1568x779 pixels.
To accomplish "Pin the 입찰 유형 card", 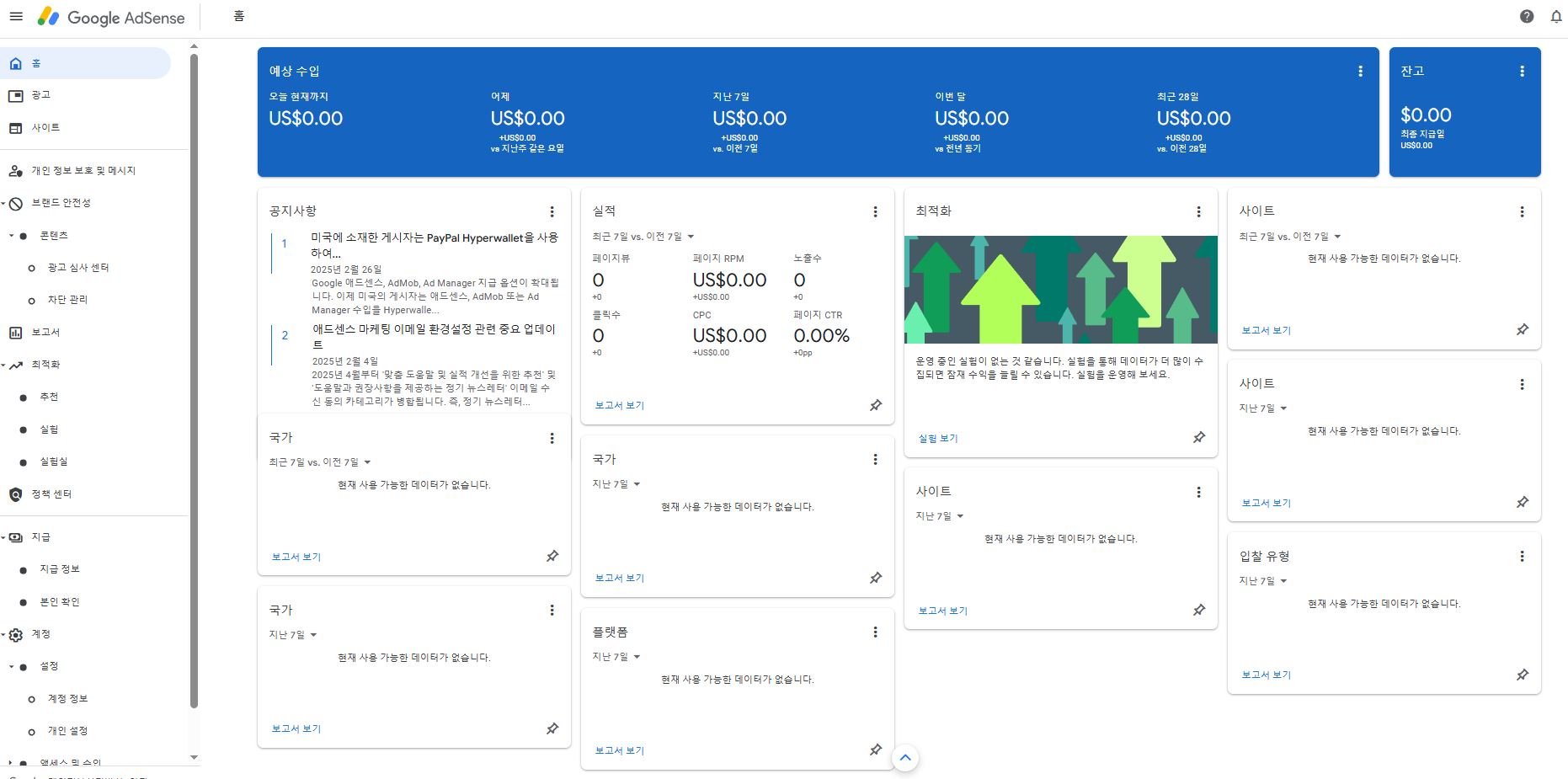I will (x=1523, y=675).
